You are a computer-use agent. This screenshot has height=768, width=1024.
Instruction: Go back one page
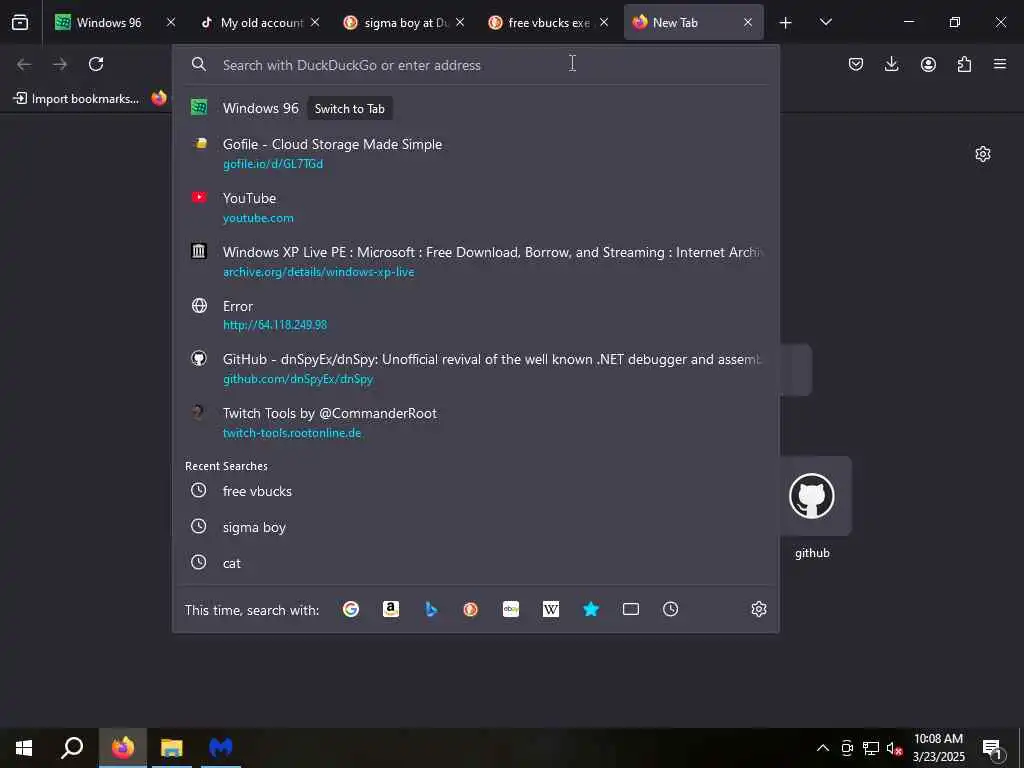point(24,64)
